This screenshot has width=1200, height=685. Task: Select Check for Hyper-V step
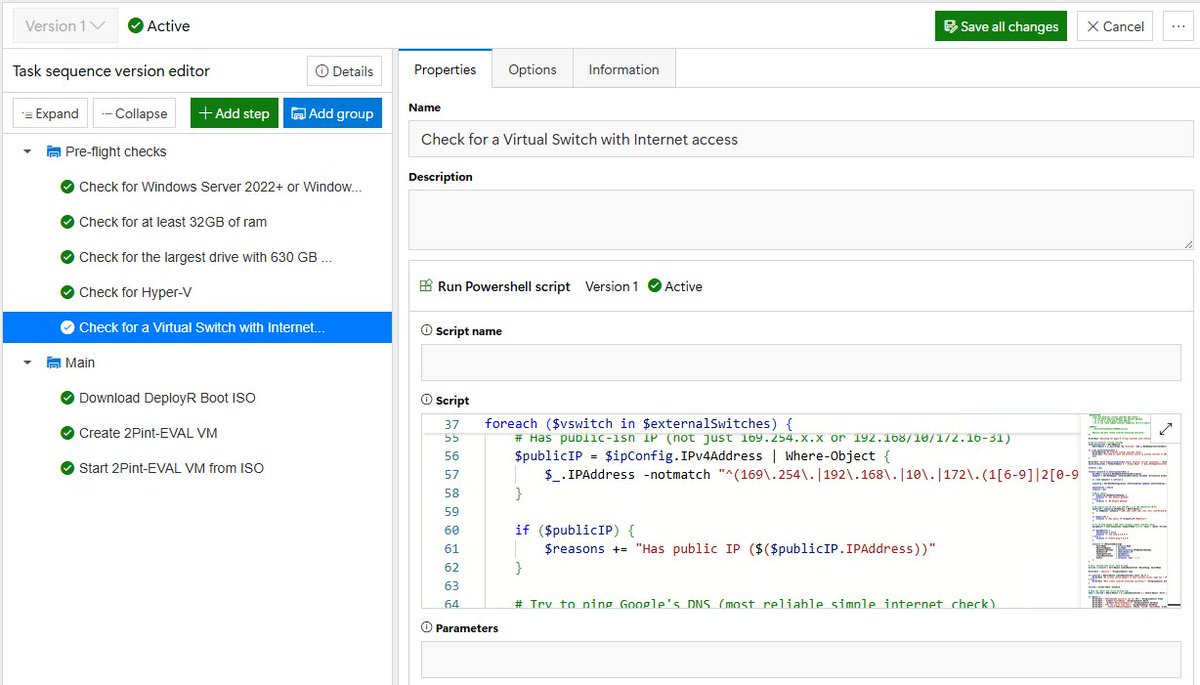[x=197, y=292]
